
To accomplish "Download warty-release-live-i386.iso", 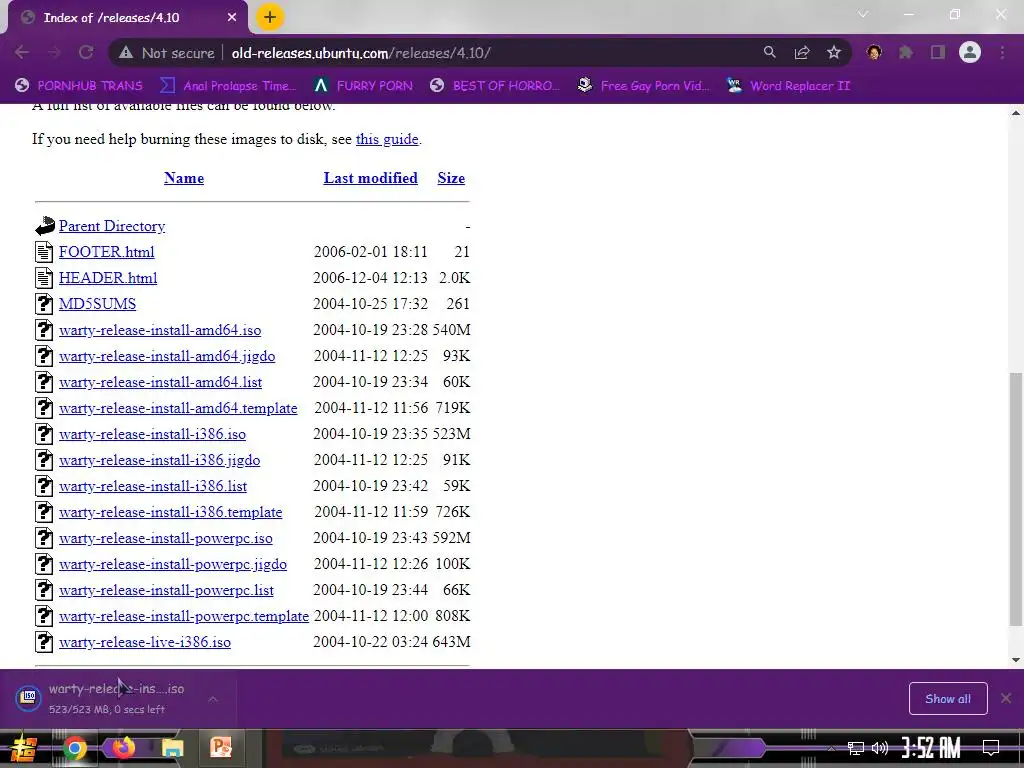I will (145, 643).
